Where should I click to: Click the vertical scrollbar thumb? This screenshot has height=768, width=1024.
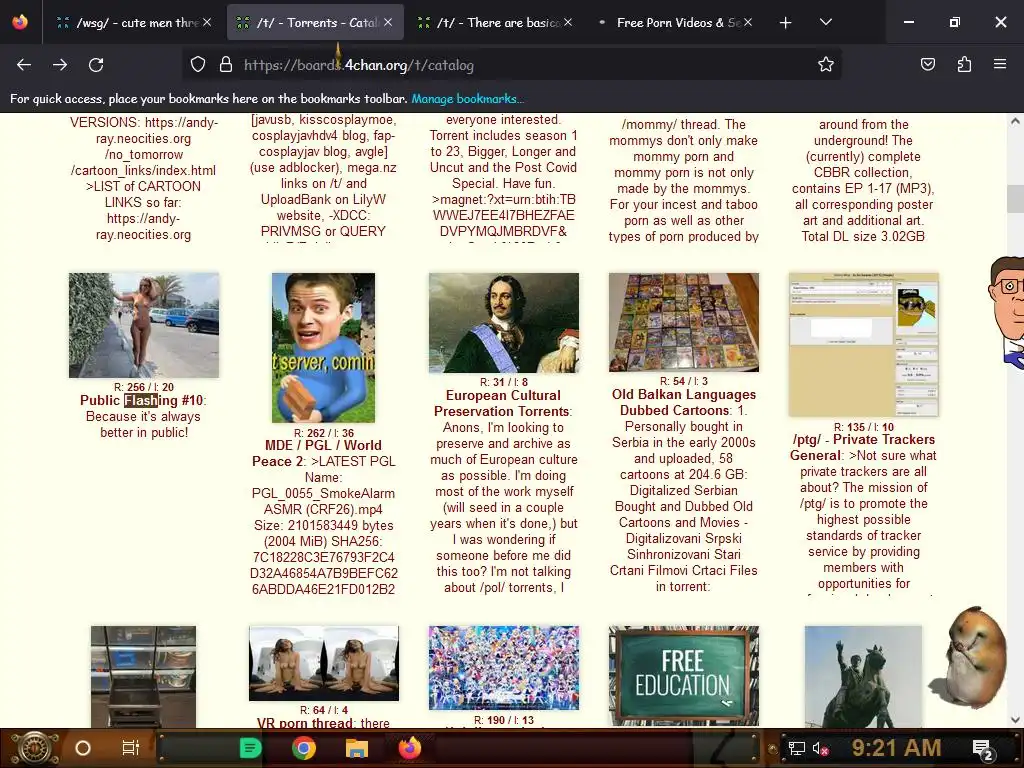[1015, 198]
